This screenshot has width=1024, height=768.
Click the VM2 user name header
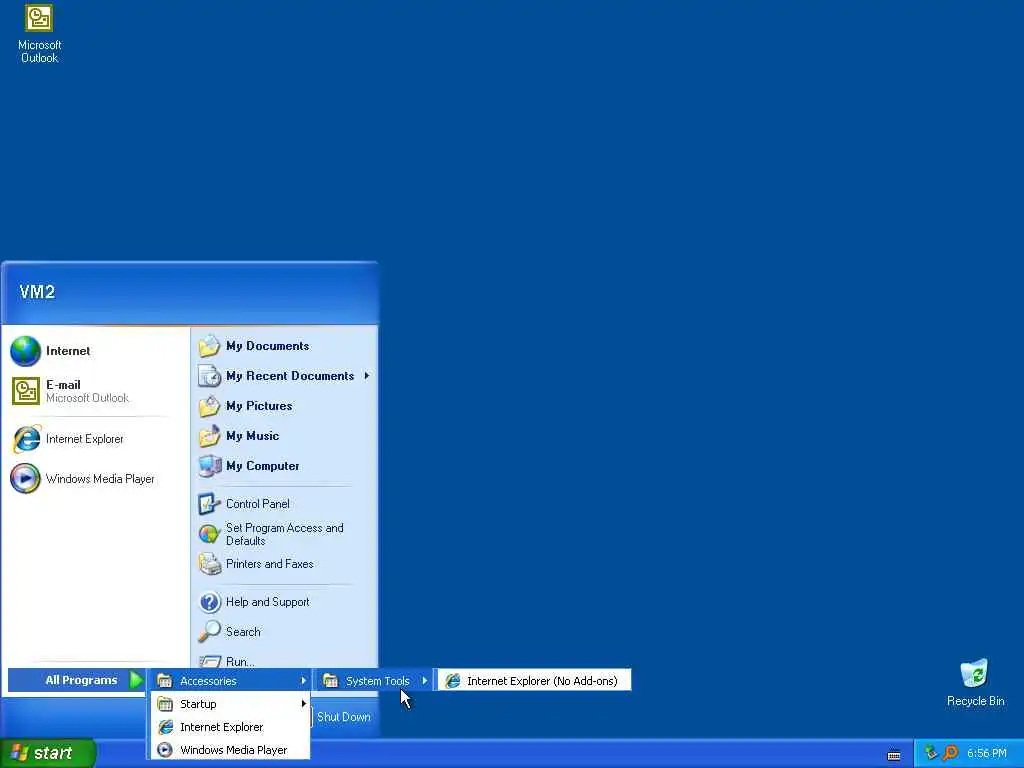(x=37, y=292)
